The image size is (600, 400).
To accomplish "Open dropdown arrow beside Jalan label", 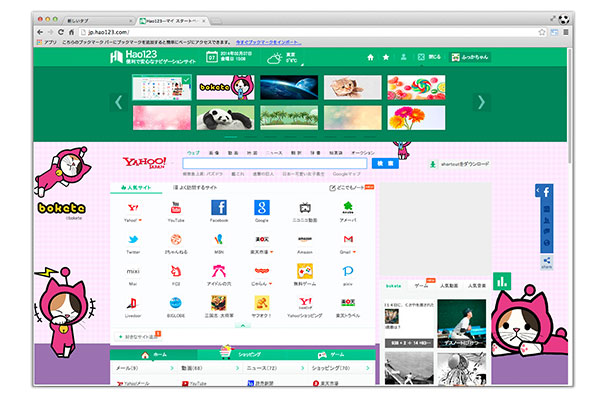I will 270,284.
